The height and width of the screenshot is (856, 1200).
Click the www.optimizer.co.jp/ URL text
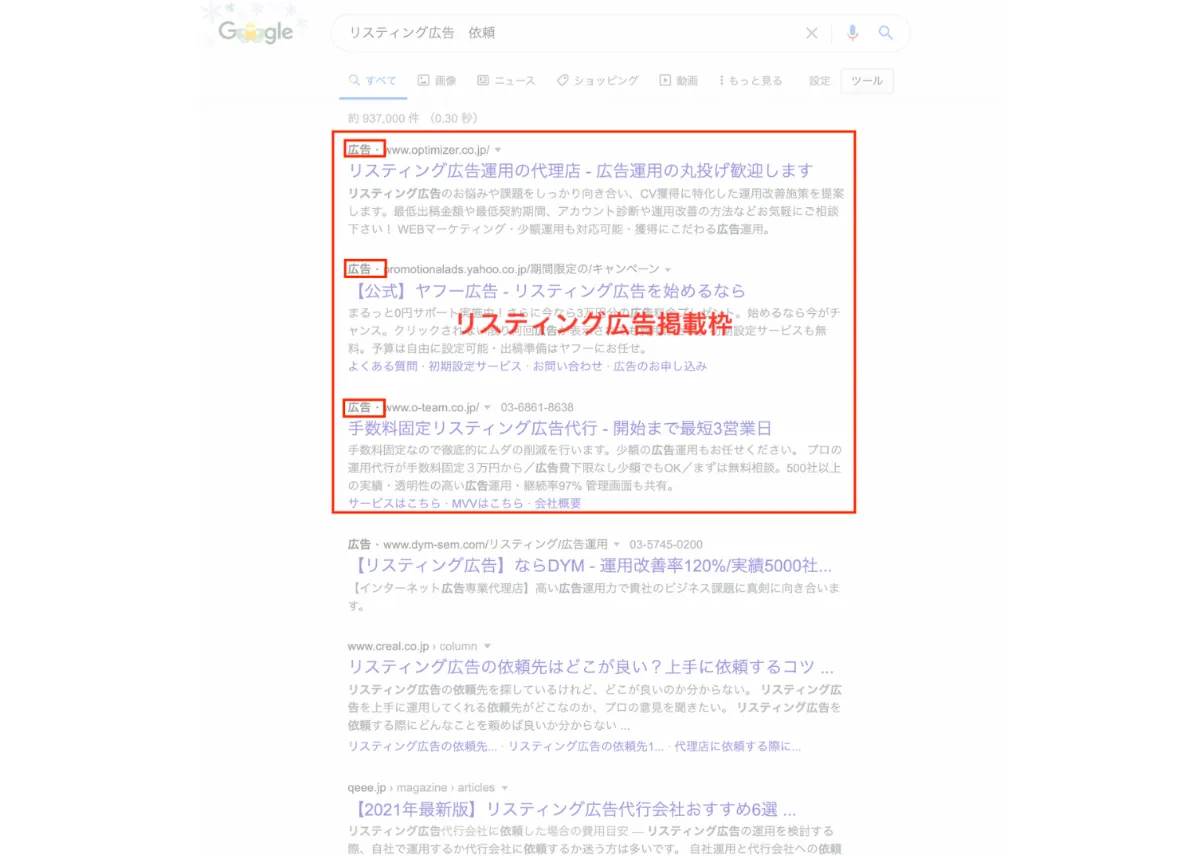[x=437, y=150]
